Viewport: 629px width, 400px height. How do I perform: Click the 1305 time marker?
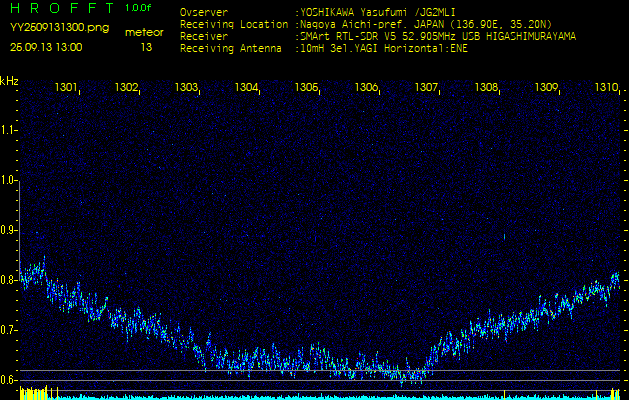tap(307, 88)
